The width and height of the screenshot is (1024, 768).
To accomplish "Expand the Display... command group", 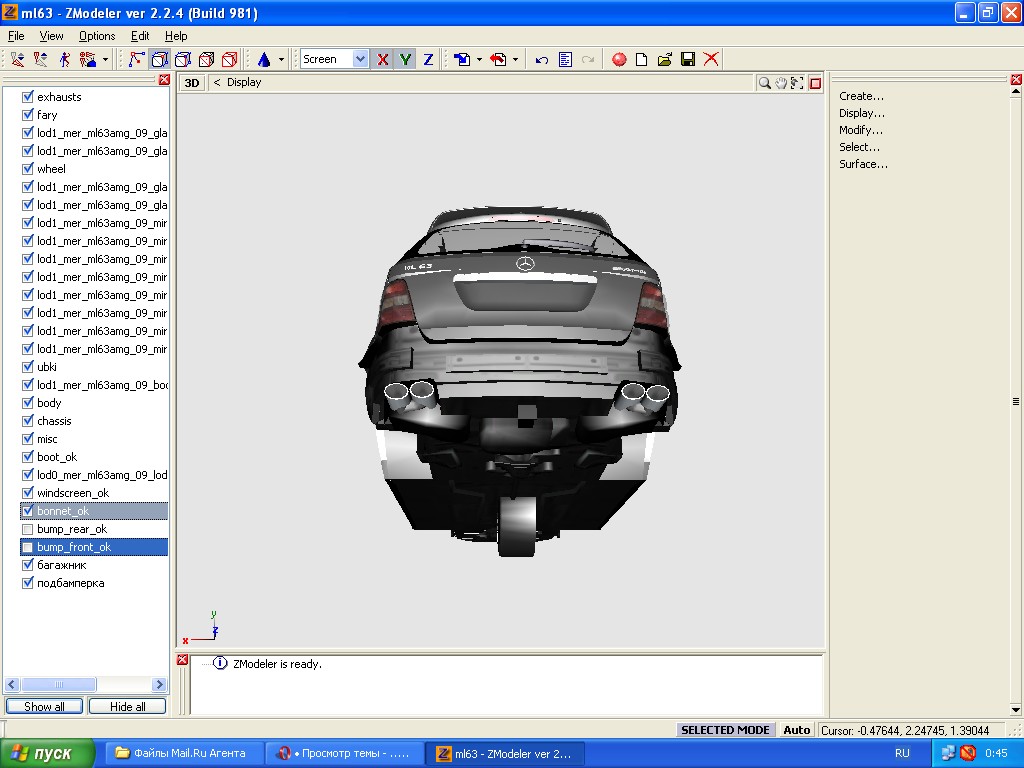I will (x=862, y=113).
